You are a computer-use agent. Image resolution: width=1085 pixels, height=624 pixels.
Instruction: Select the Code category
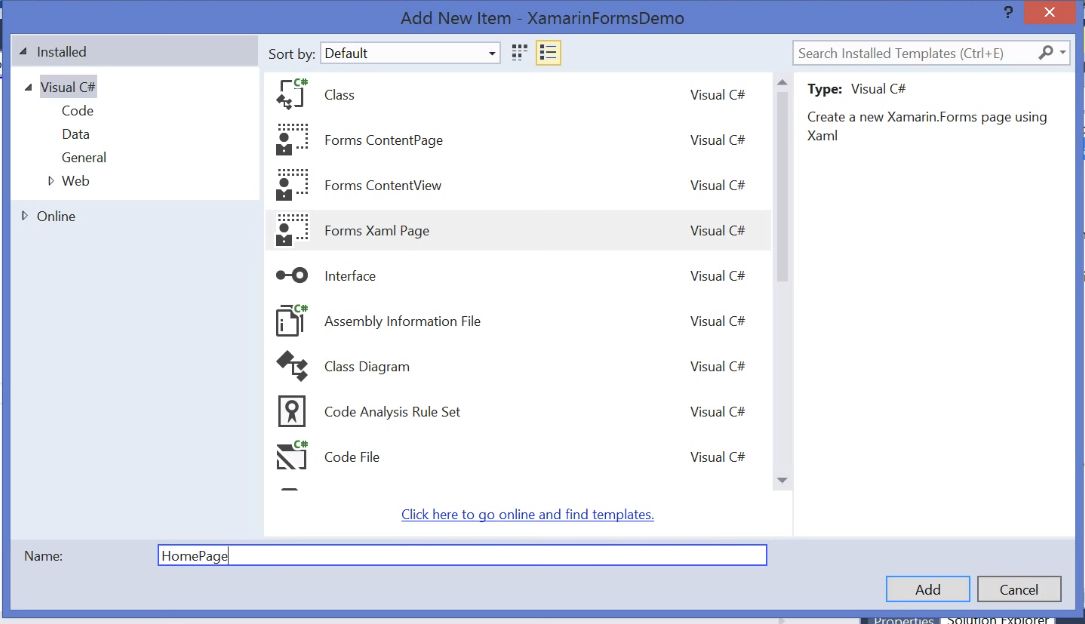click(78, 111)
